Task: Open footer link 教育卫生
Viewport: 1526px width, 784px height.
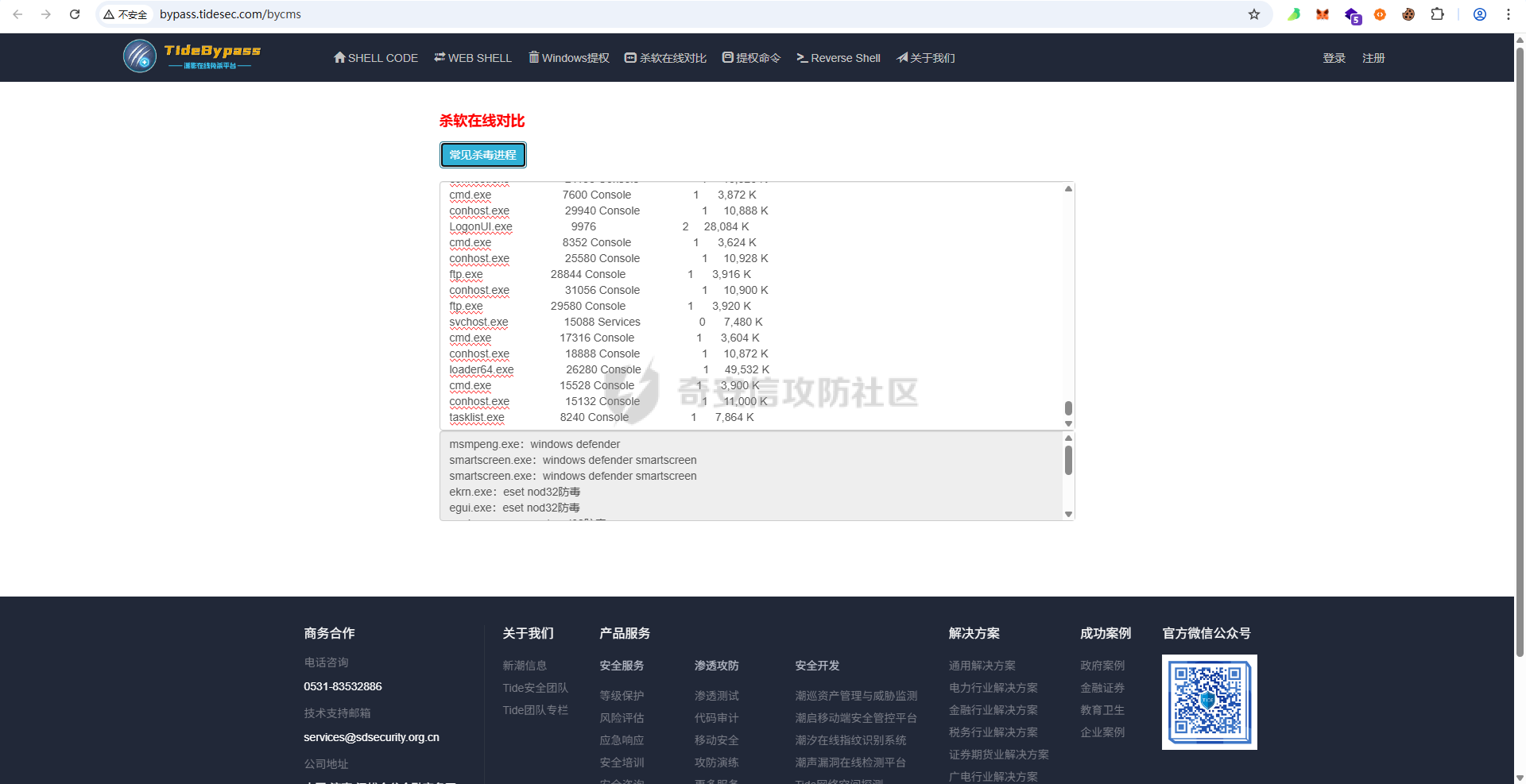Action: pyautogui.click(x=1102, y=710)
